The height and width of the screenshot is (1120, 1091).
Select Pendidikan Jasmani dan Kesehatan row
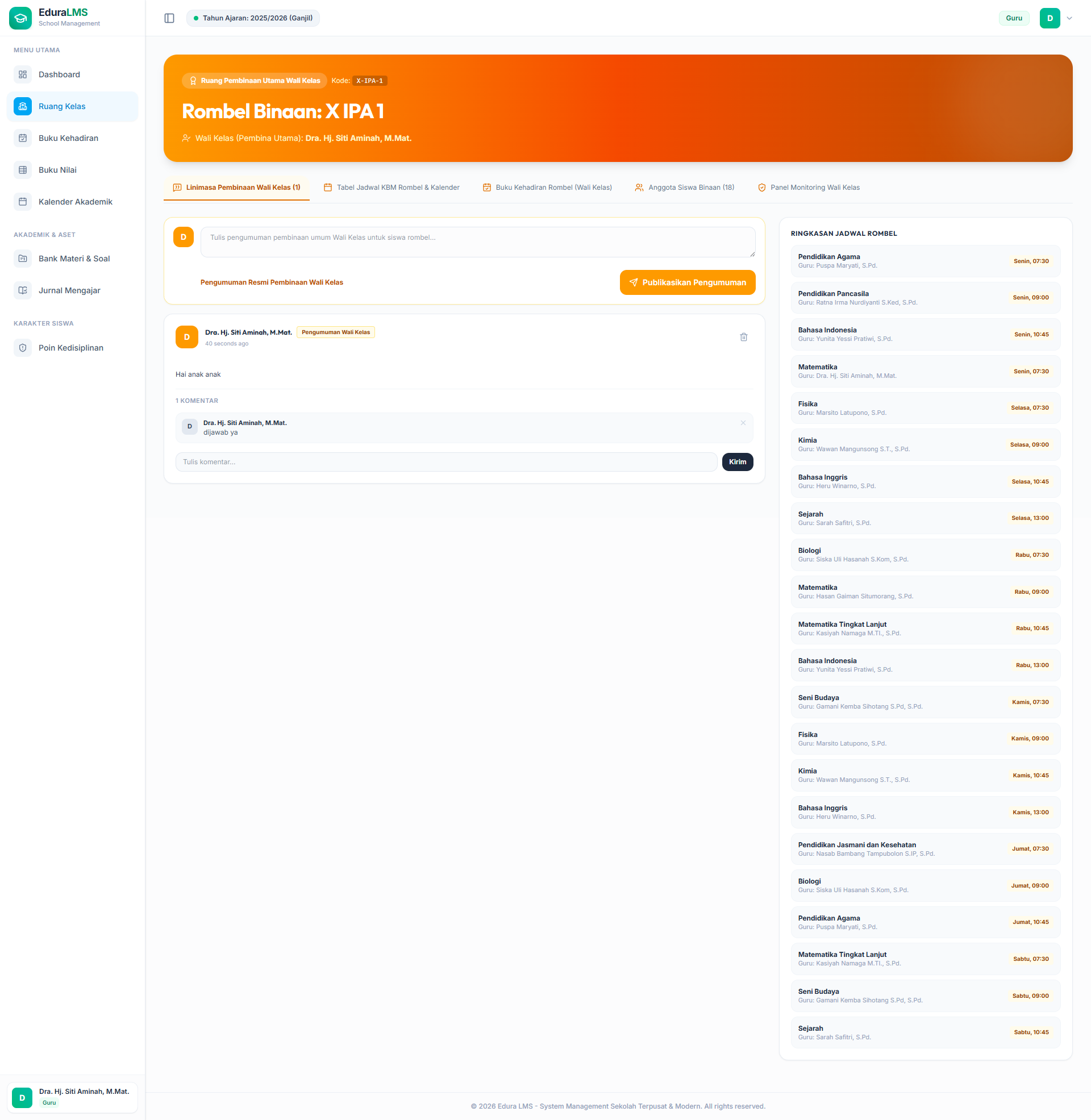tap(926, 849)
